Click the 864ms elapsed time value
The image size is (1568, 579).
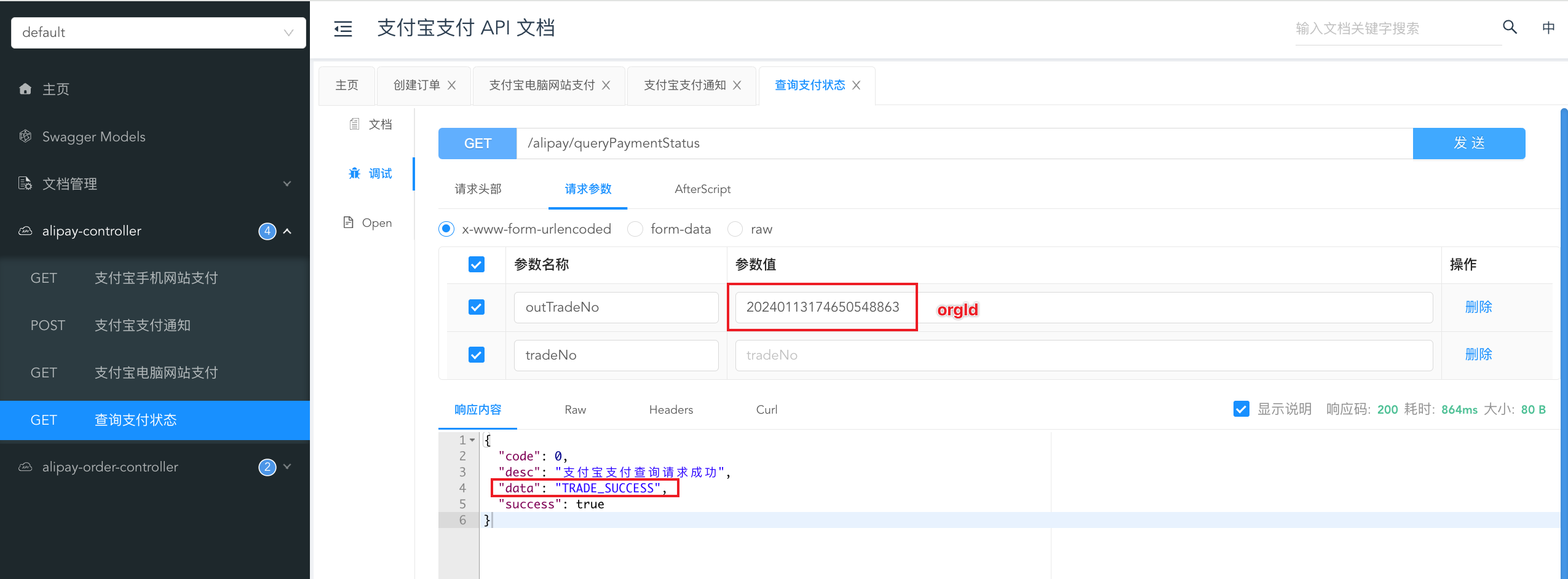pos(1459,410)
